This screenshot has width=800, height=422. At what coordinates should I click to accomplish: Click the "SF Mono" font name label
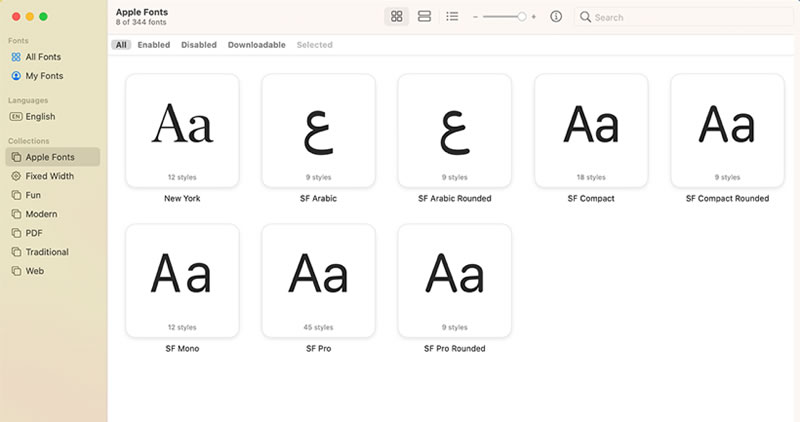(182, 349)
